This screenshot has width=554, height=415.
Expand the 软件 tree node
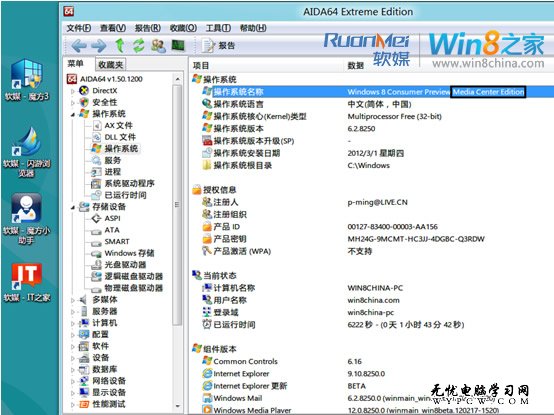73,346
